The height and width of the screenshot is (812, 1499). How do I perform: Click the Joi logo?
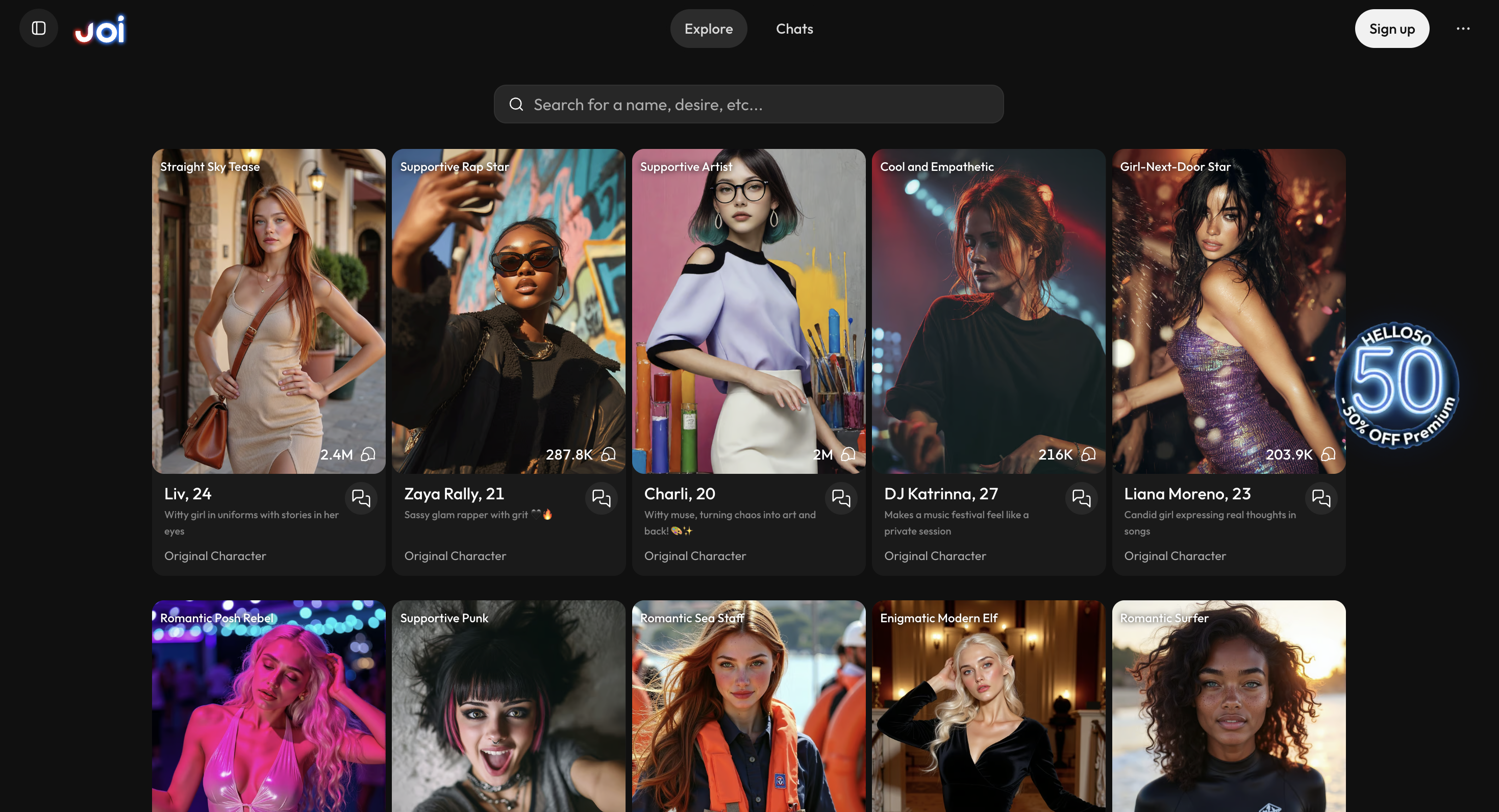click(x=100, y=29)
